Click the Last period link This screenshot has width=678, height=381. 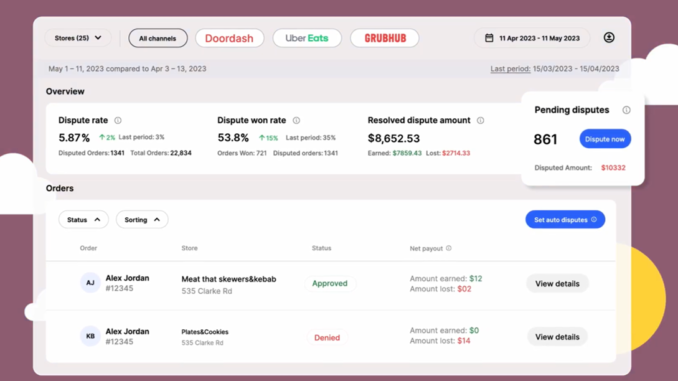point(510,69)
